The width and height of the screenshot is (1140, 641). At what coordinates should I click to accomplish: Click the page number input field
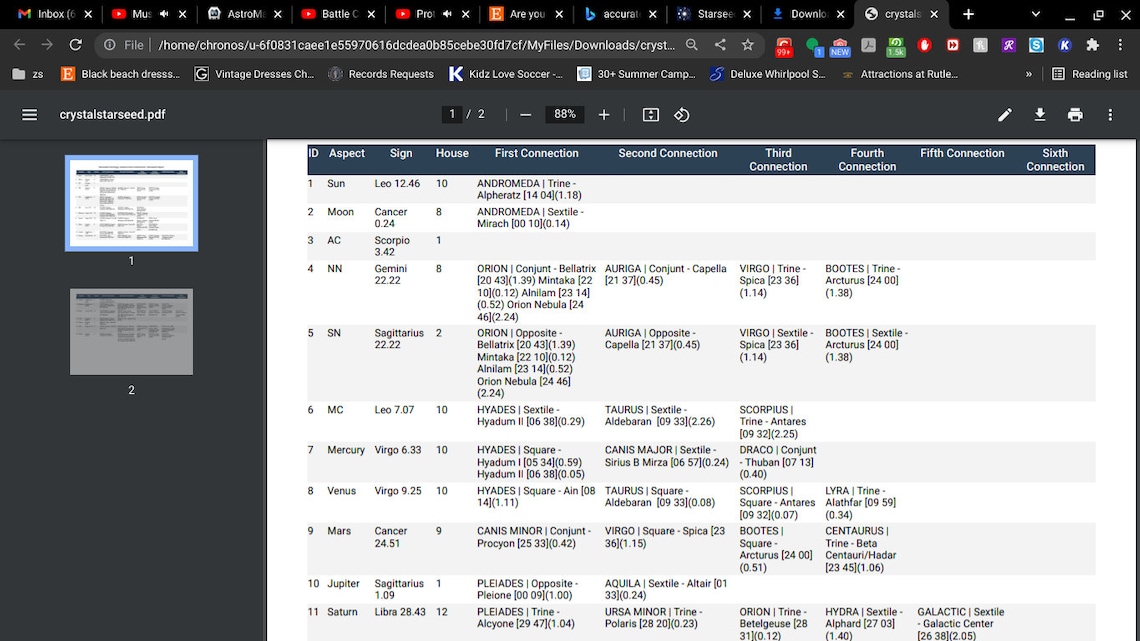click(x=451, y=114)
